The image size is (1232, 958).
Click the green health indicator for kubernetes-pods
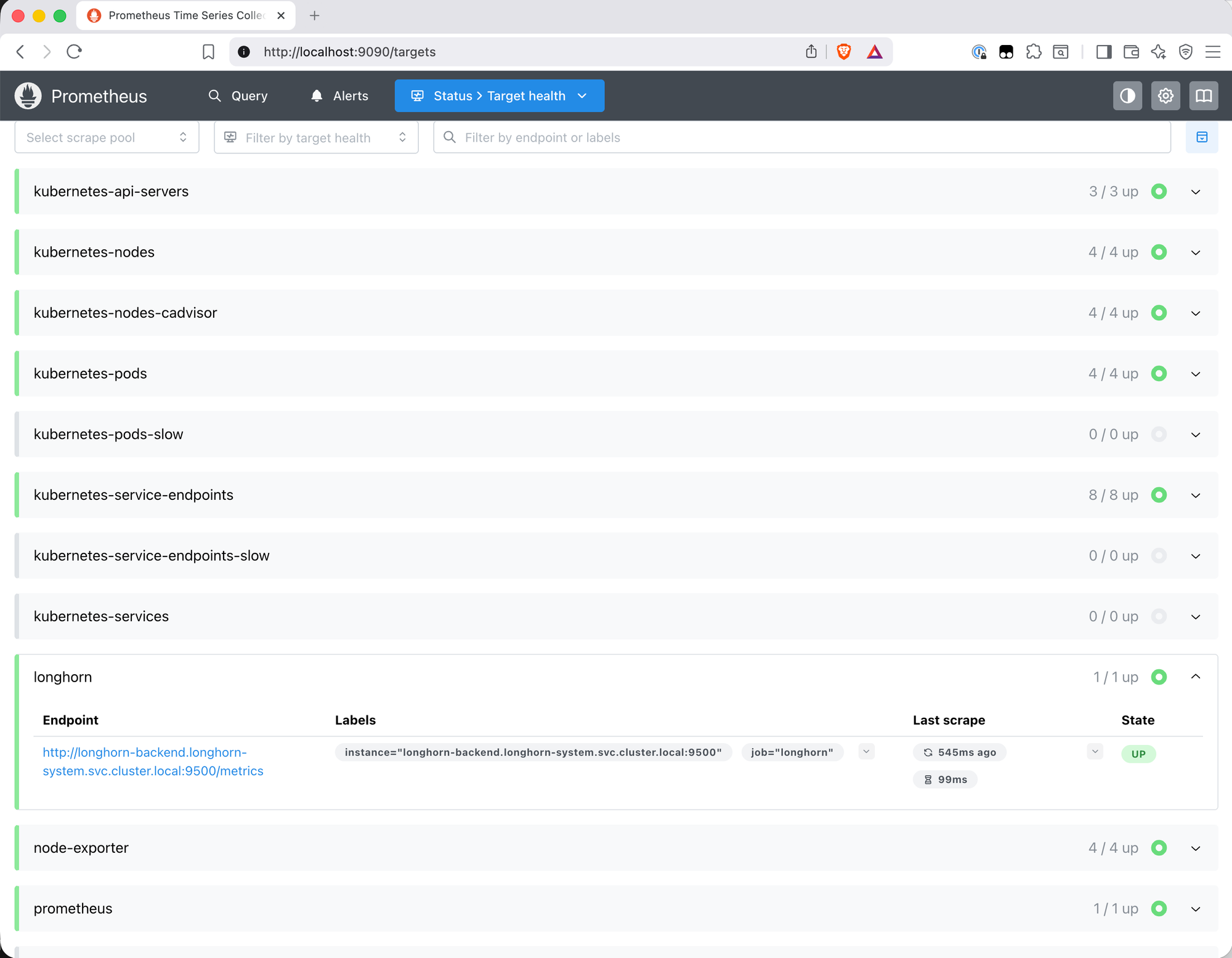[x=1159, y=373]
